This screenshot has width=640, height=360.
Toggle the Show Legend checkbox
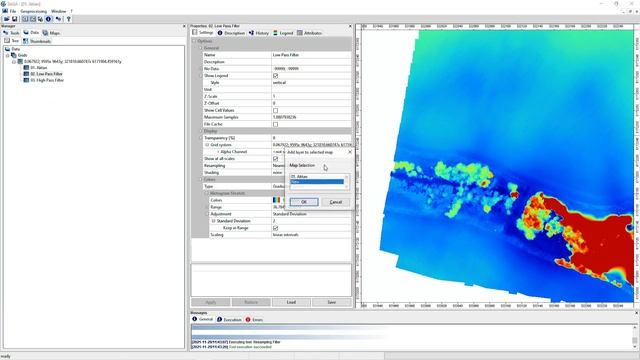tap(276, 76)
